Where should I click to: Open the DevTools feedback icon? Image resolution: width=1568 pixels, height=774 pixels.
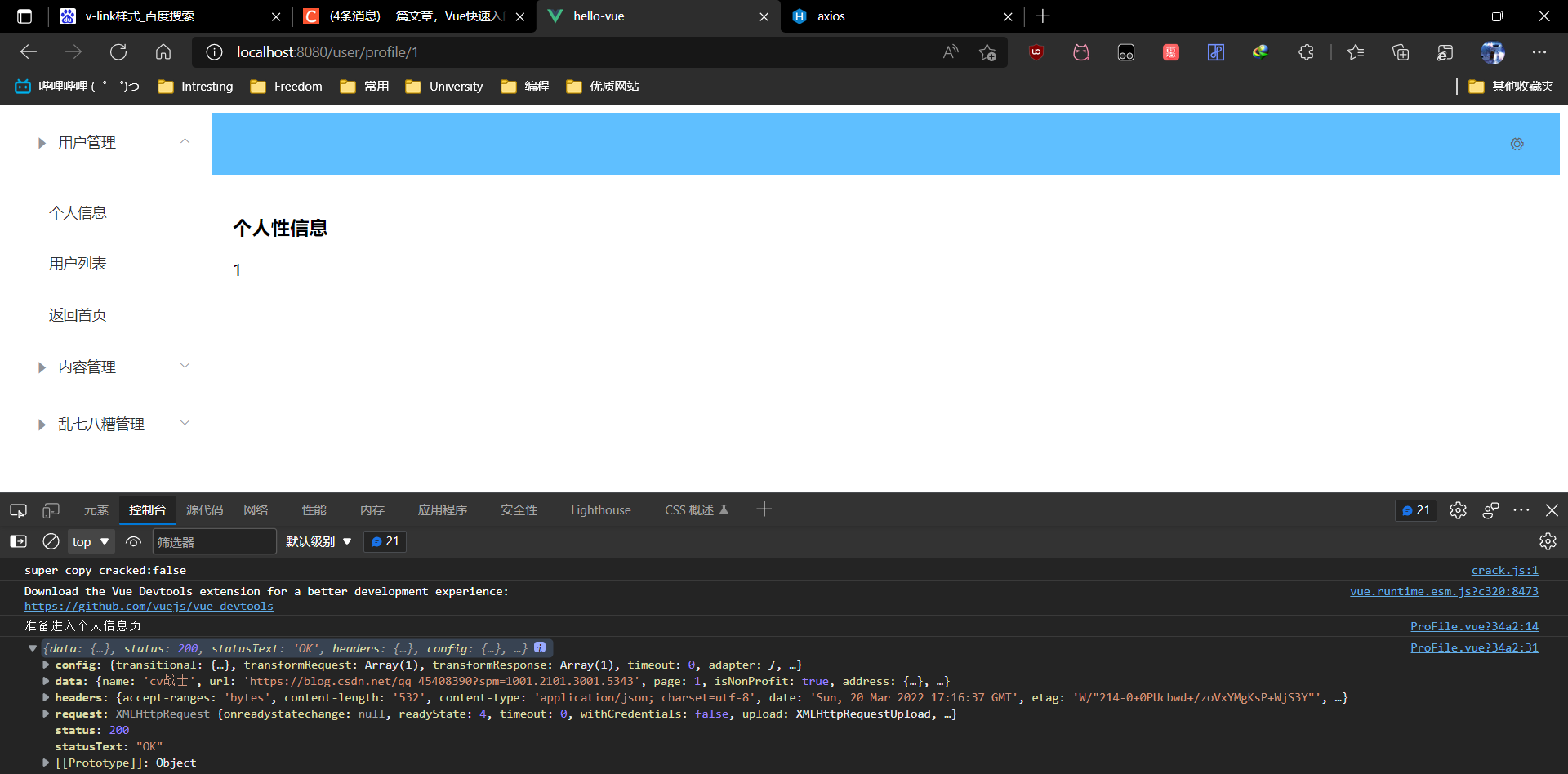pos(1490,510)
